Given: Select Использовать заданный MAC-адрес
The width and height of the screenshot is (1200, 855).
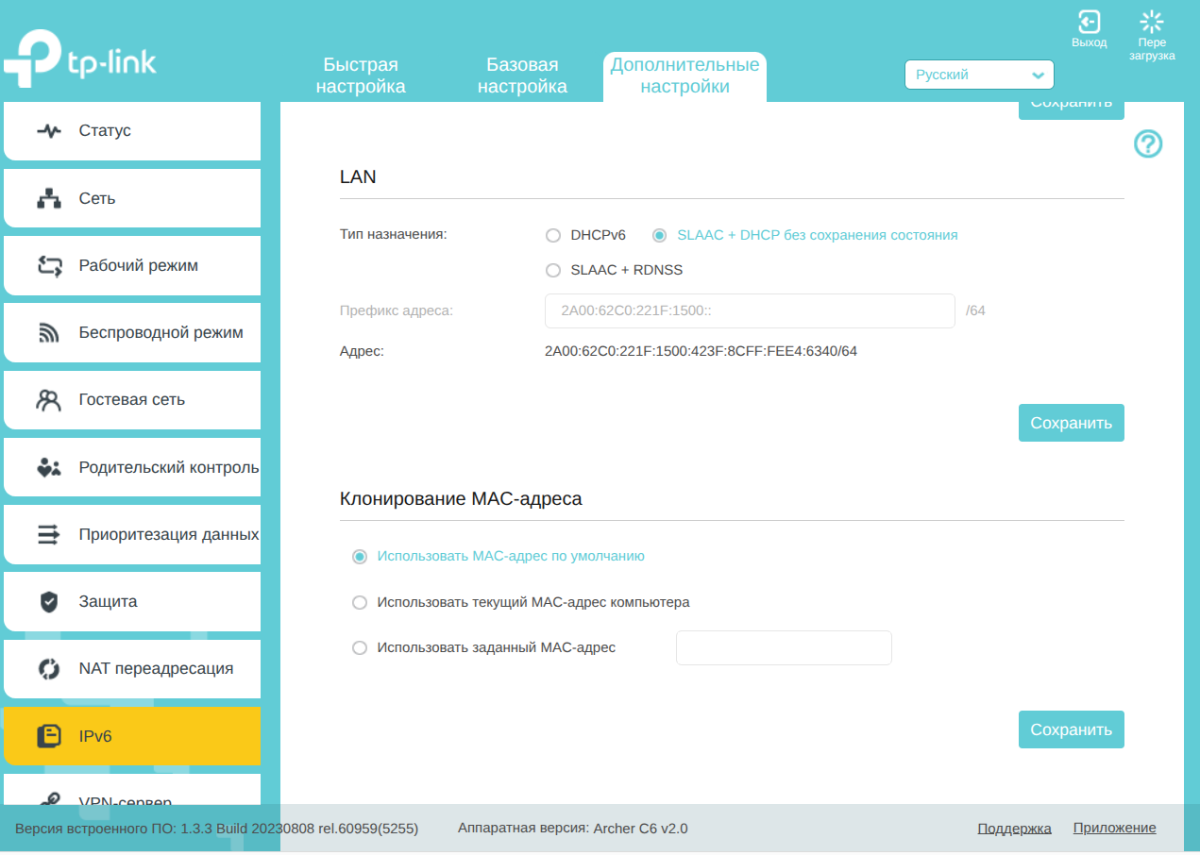Looking at the screenshot, I should coord(360,648).
